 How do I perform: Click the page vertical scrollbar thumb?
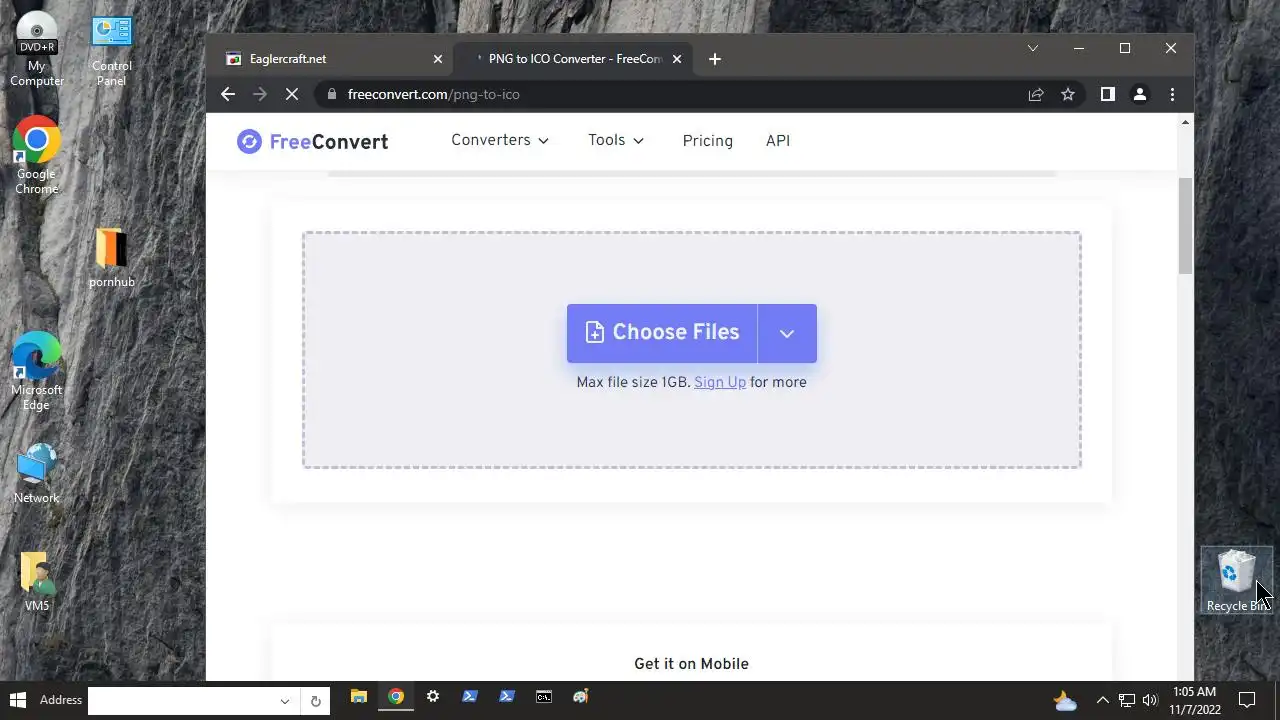point(1186,226)
